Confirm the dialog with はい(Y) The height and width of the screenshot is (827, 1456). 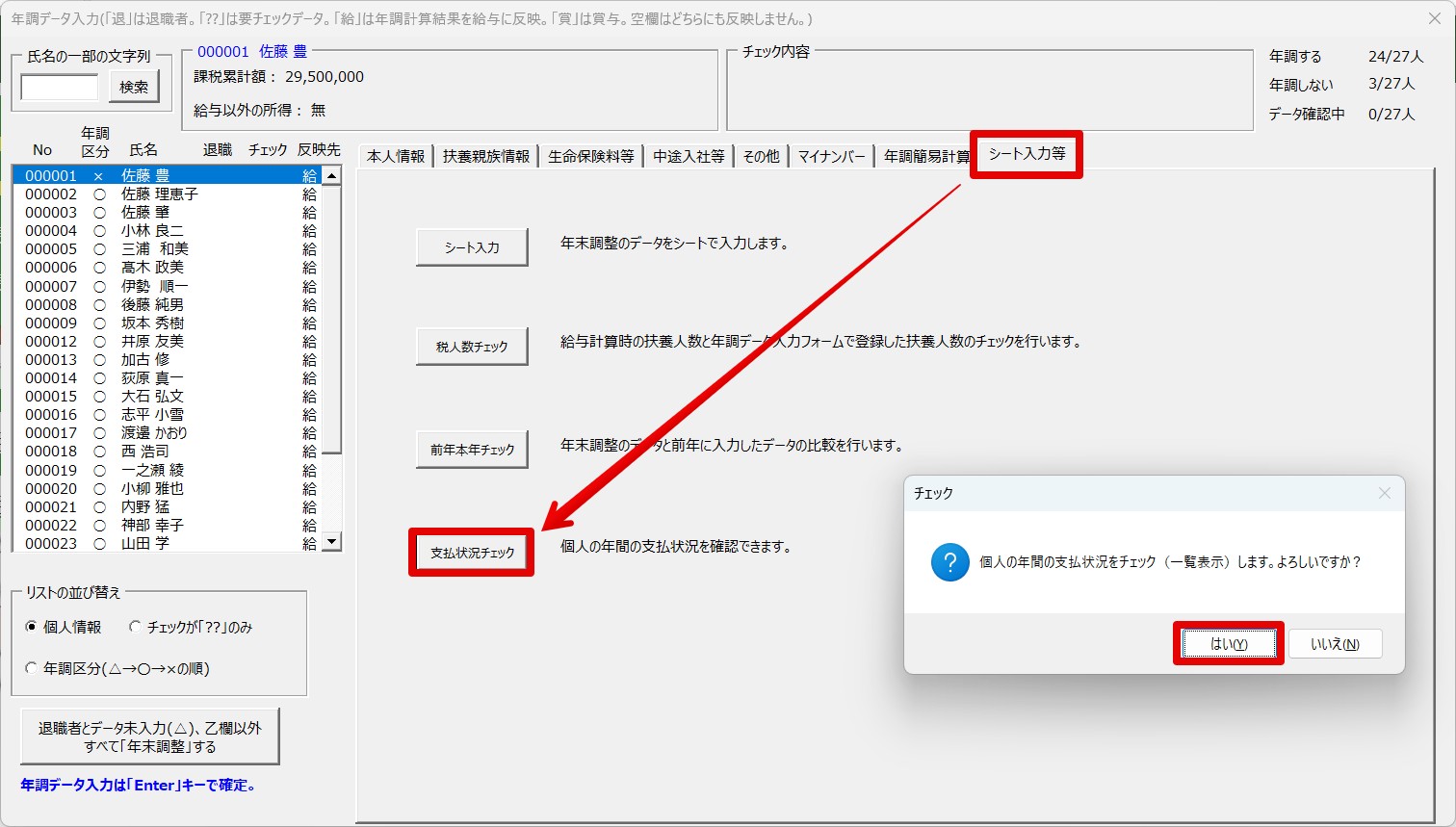[x=1228, y=644]
